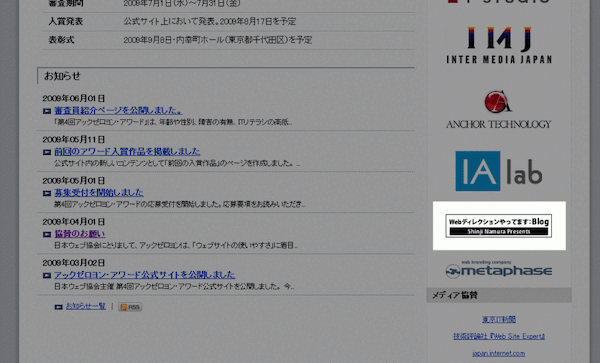Image resolution: width=600 pixels, height=363 pixels.
Task: Click arrow bullet beside 審査員紹介ページ news
Action: 47,111
